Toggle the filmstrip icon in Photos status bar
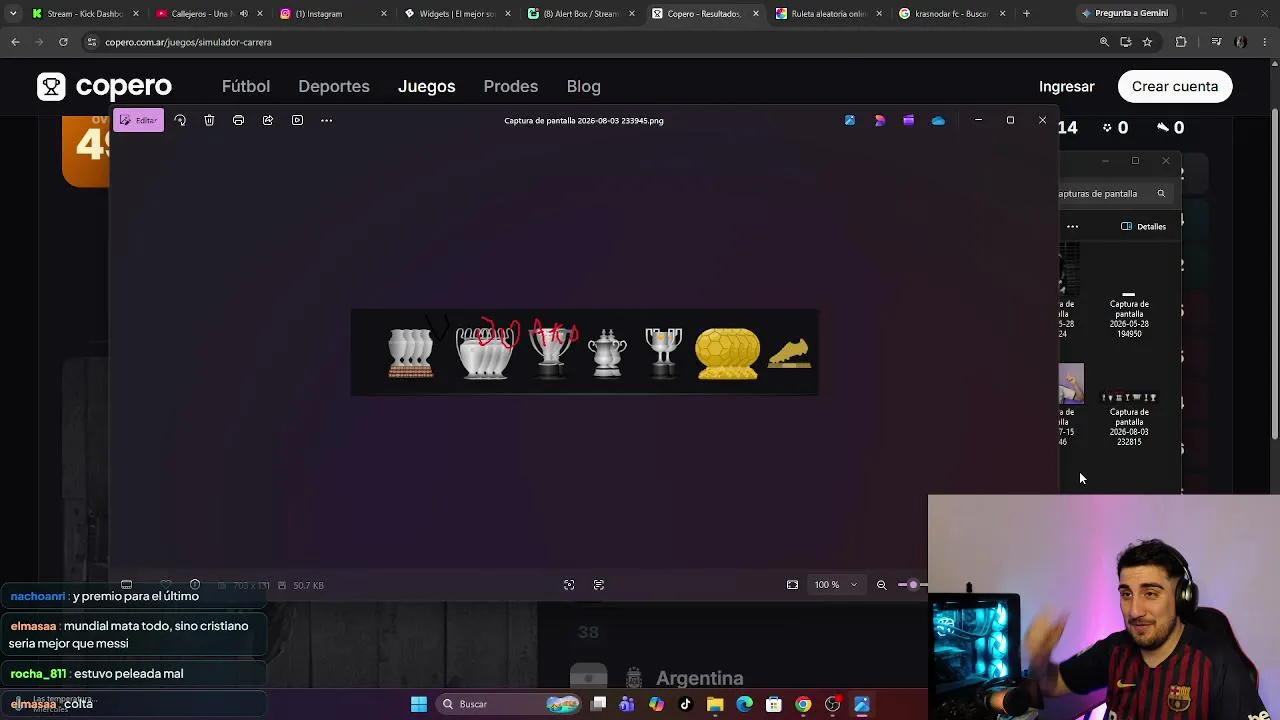 [x=126, y=585]
